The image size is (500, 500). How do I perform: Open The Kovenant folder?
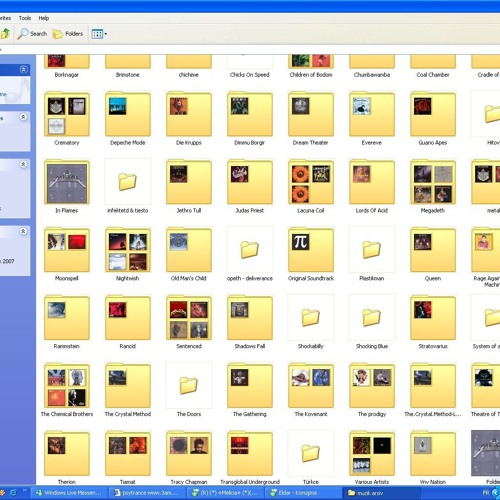click(311, 386)
